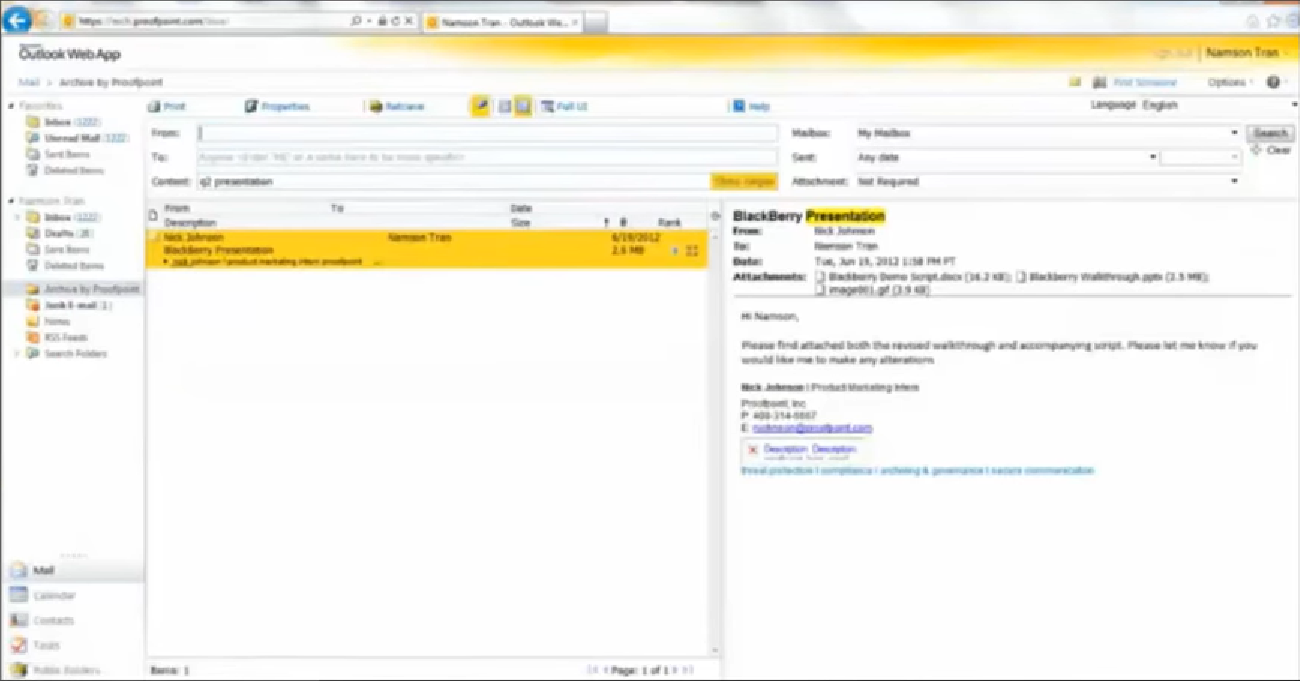
Task: Open Public Folders in navigation pane
Action: 72,670
